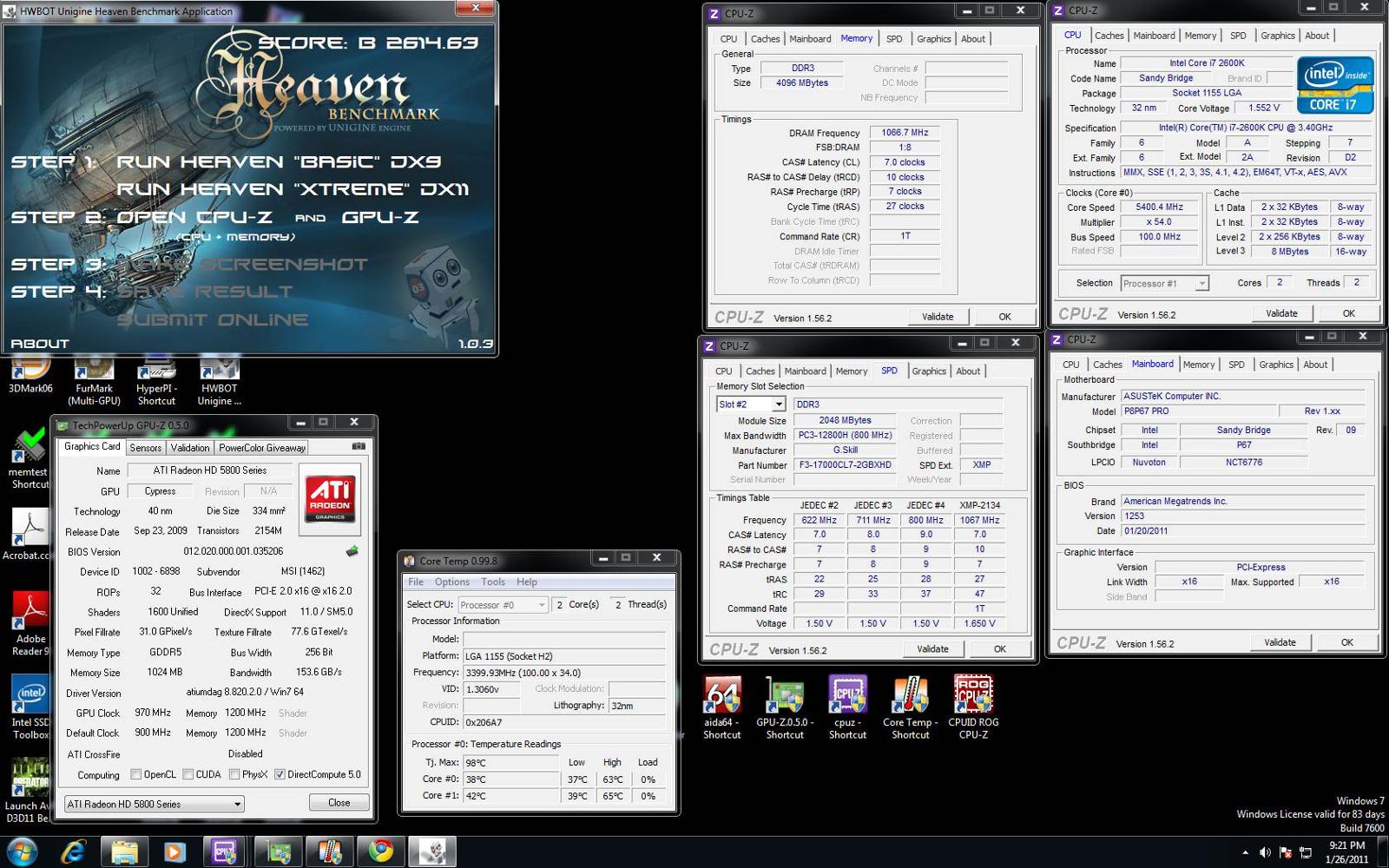Open the Acrobat.com desktop icon
Screen dimensions: 1389x868
point(27,534)
